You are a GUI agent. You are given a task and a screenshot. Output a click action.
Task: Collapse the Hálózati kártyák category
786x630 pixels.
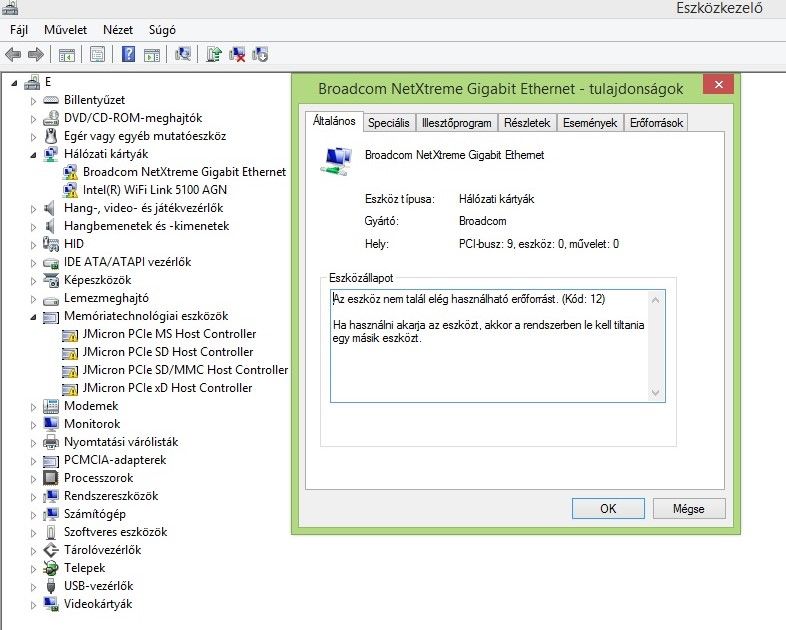[x=34, y=155]
